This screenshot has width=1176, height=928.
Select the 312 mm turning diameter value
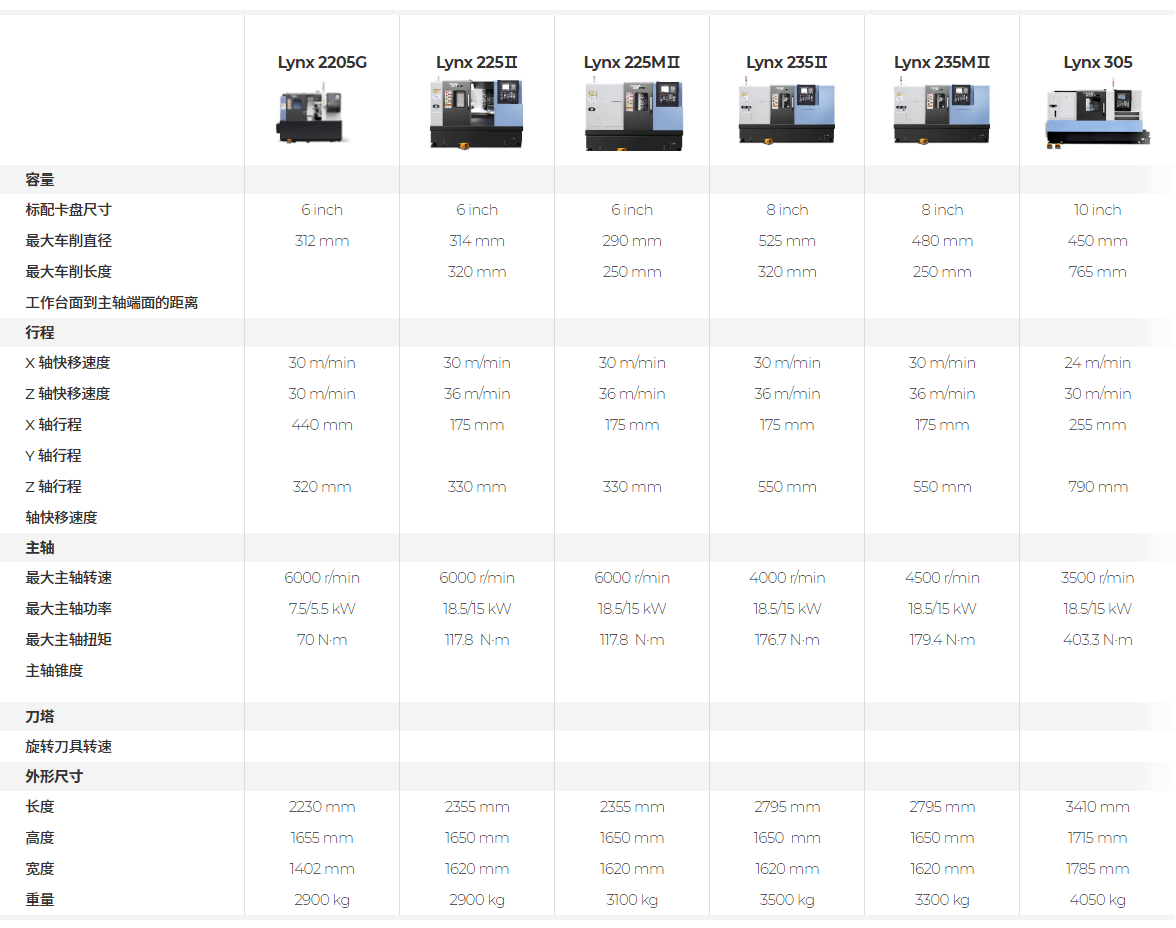click(322, 241)
